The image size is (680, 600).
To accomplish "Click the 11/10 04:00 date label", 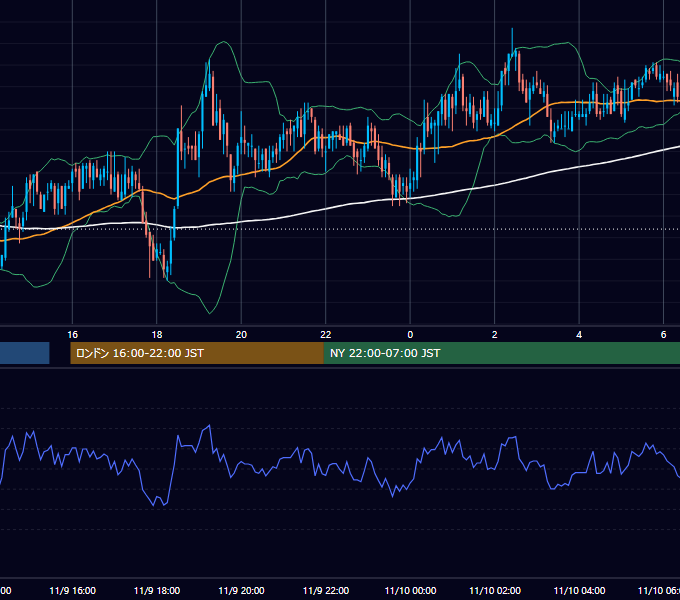I will pyautogui.click(x=579, y=590).
